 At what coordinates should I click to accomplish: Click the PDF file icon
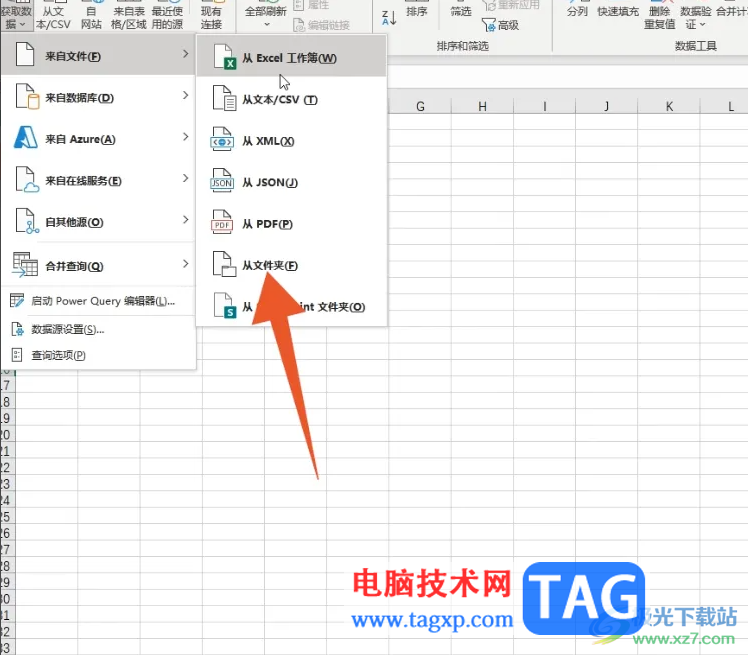(222, 222)
